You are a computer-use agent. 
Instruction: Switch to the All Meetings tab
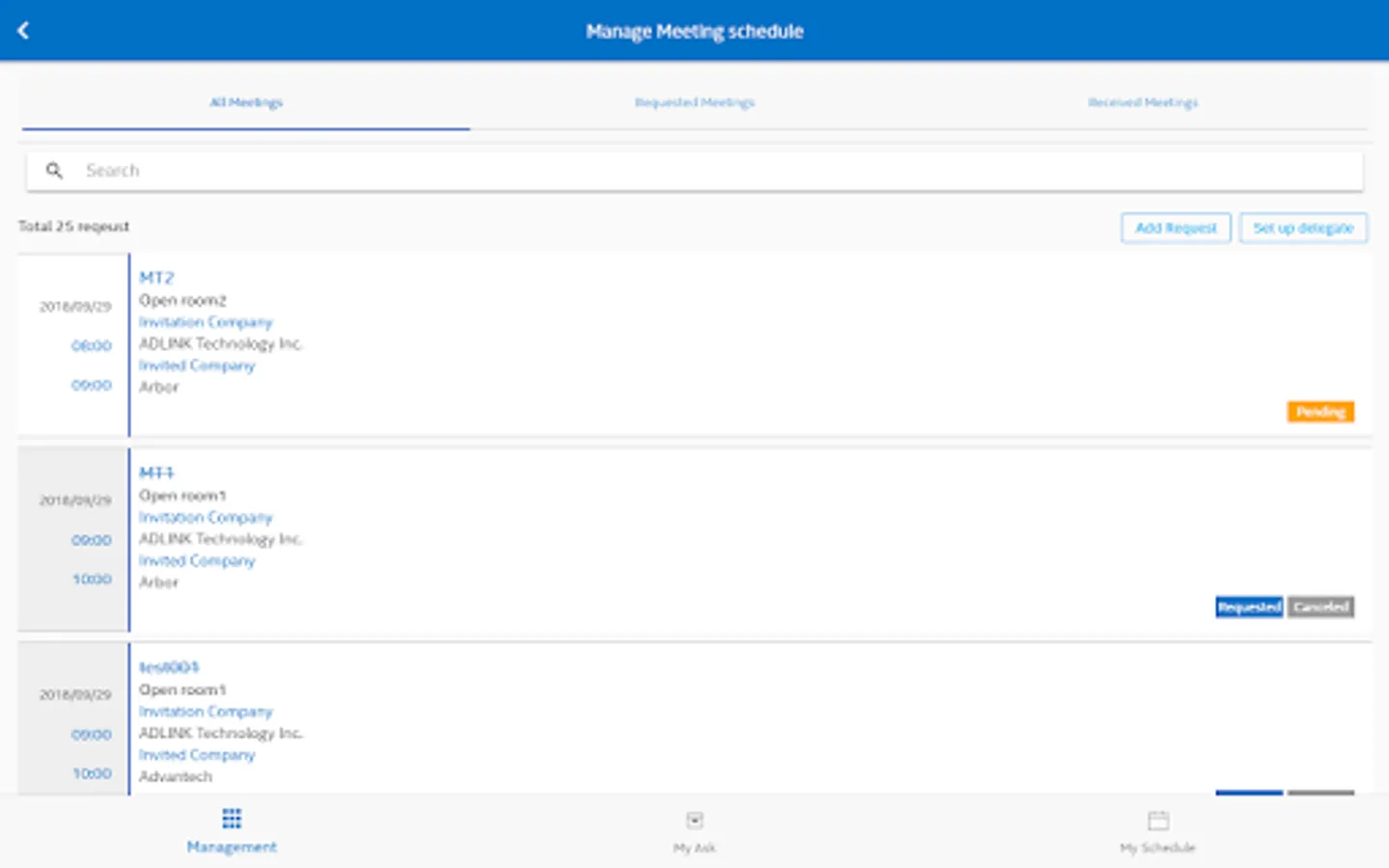coord(246,102)
